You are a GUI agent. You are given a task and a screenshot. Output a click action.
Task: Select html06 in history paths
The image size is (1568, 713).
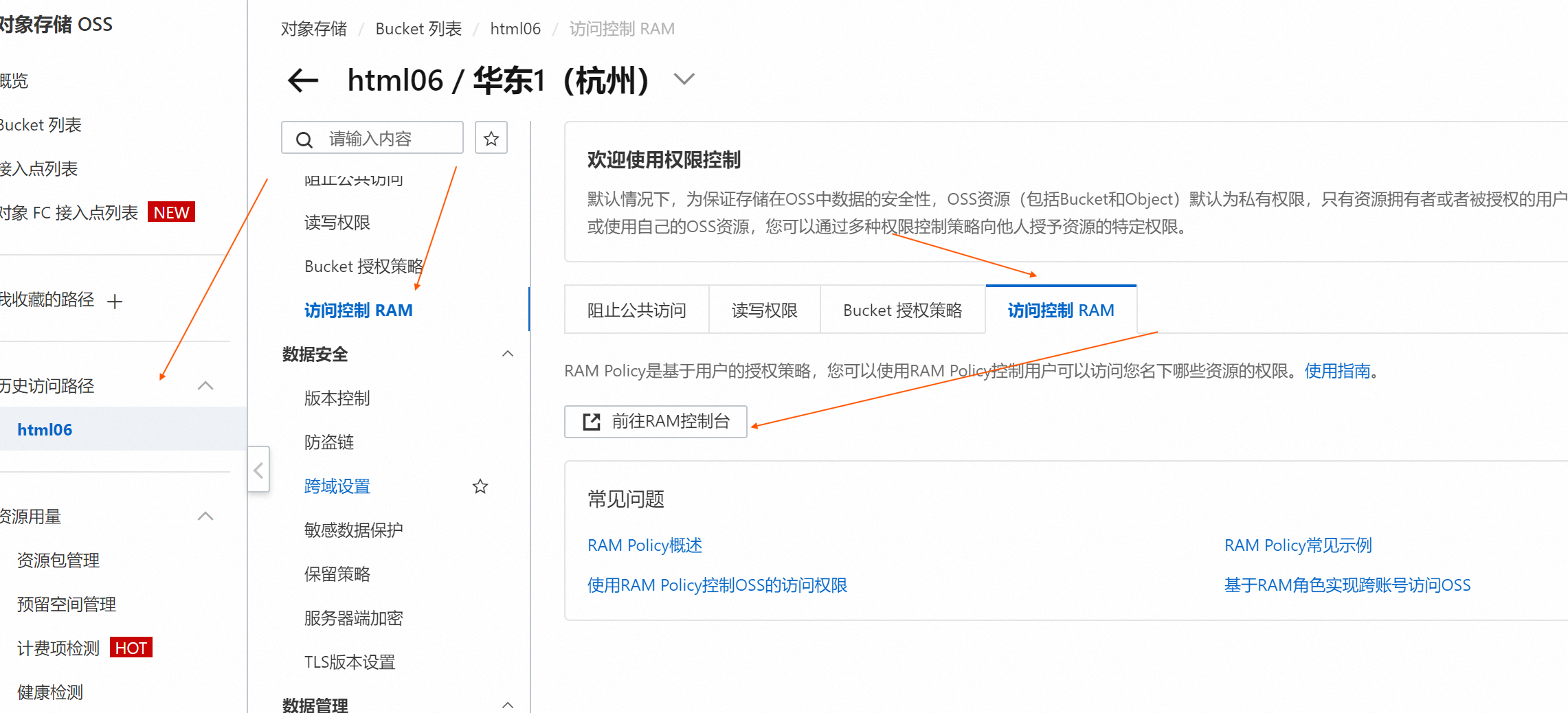pos(45,430)
